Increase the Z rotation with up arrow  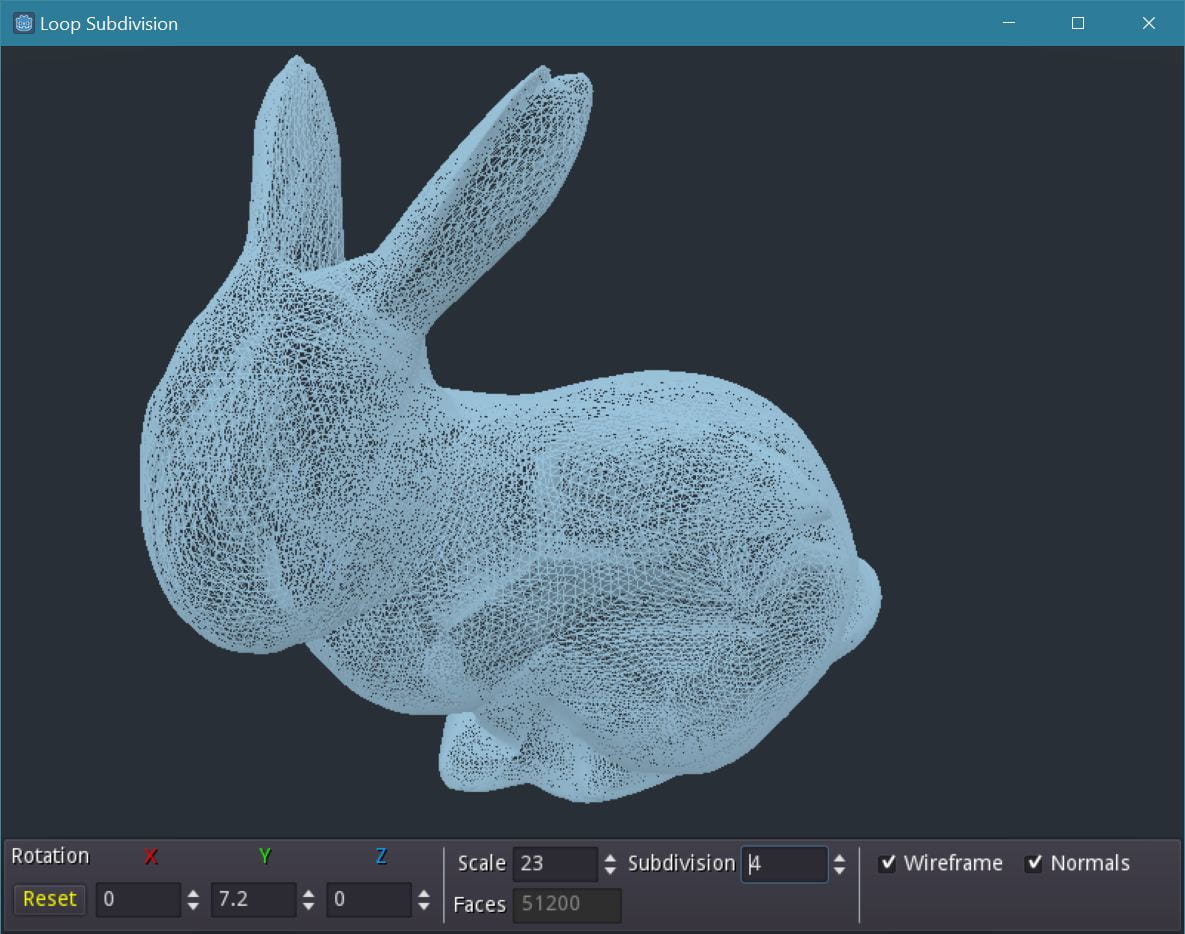tap(424, 893)
